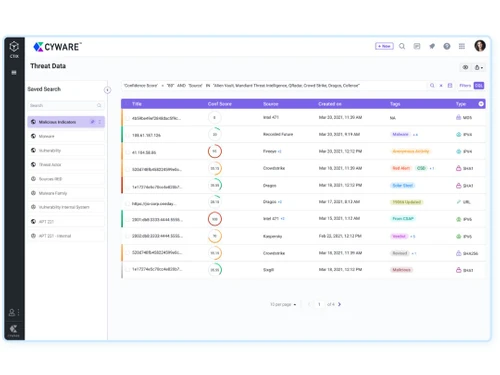Open user account icon at sidebar bottom
The width and height of the screenshot is (500, 375).
[x=12, y=312]
